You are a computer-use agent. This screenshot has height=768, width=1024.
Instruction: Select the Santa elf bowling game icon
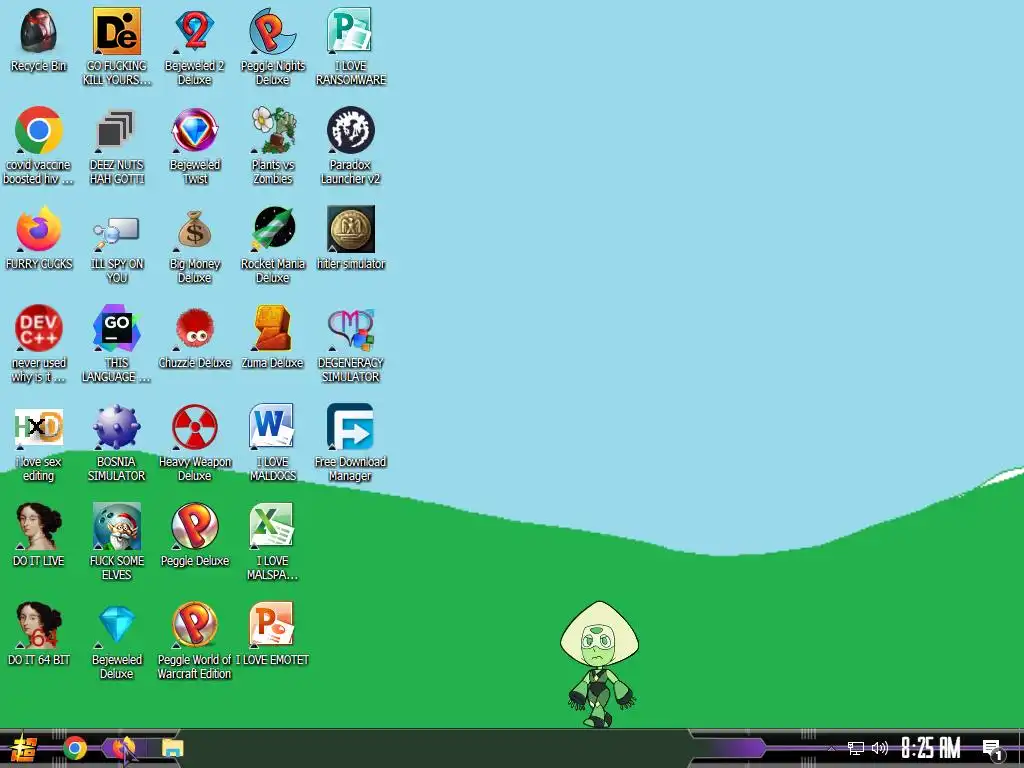[x=116, y=526]
